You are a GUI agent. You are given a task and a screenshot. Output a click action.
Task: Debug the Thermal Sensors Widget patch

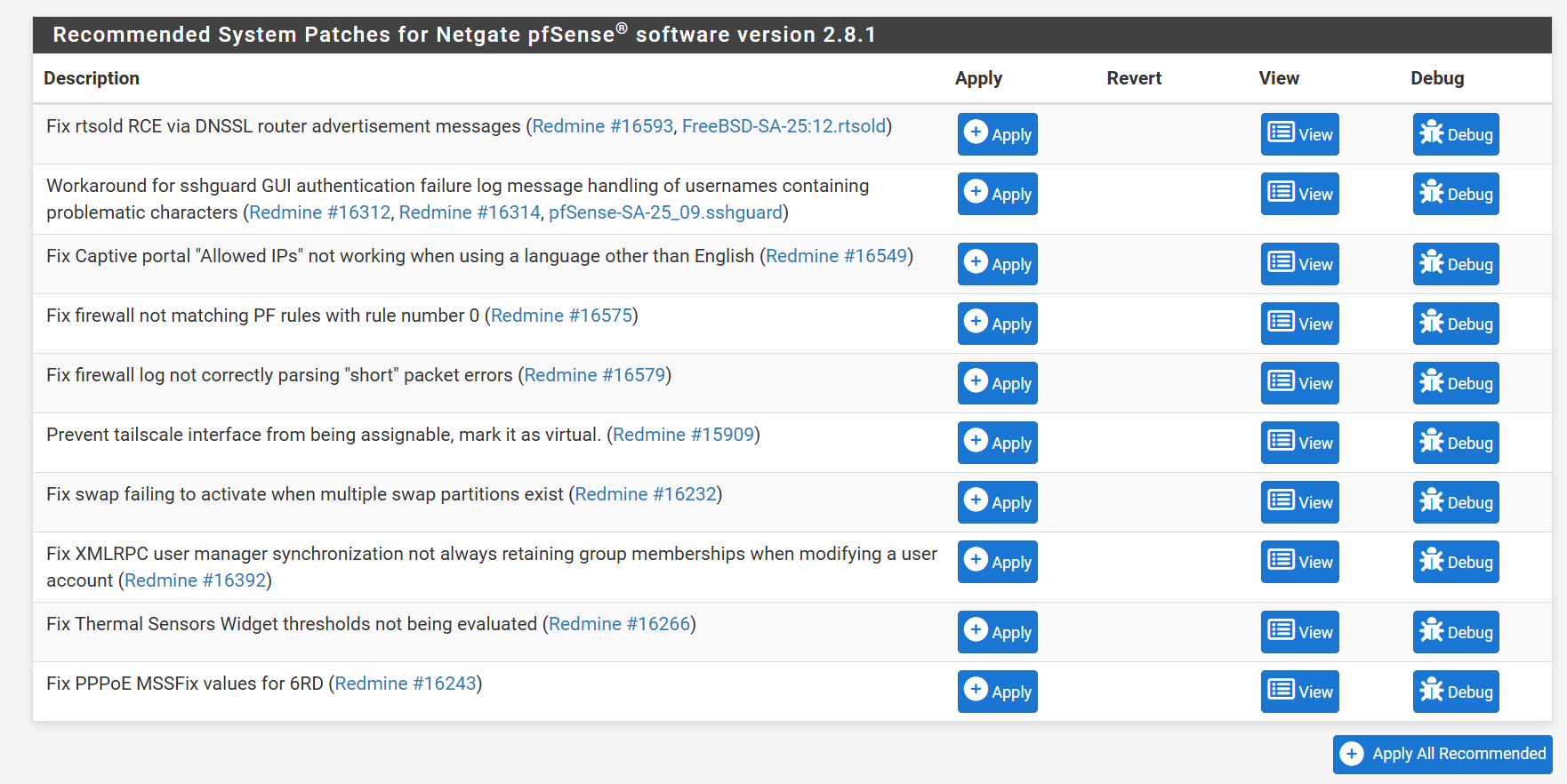(x=1455, y=632)
